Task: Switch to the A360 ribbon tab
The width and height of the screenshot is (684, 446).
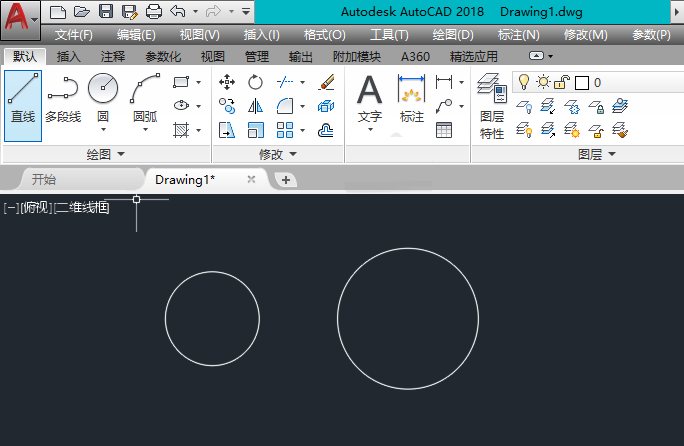Action: [x=415, y=57]
